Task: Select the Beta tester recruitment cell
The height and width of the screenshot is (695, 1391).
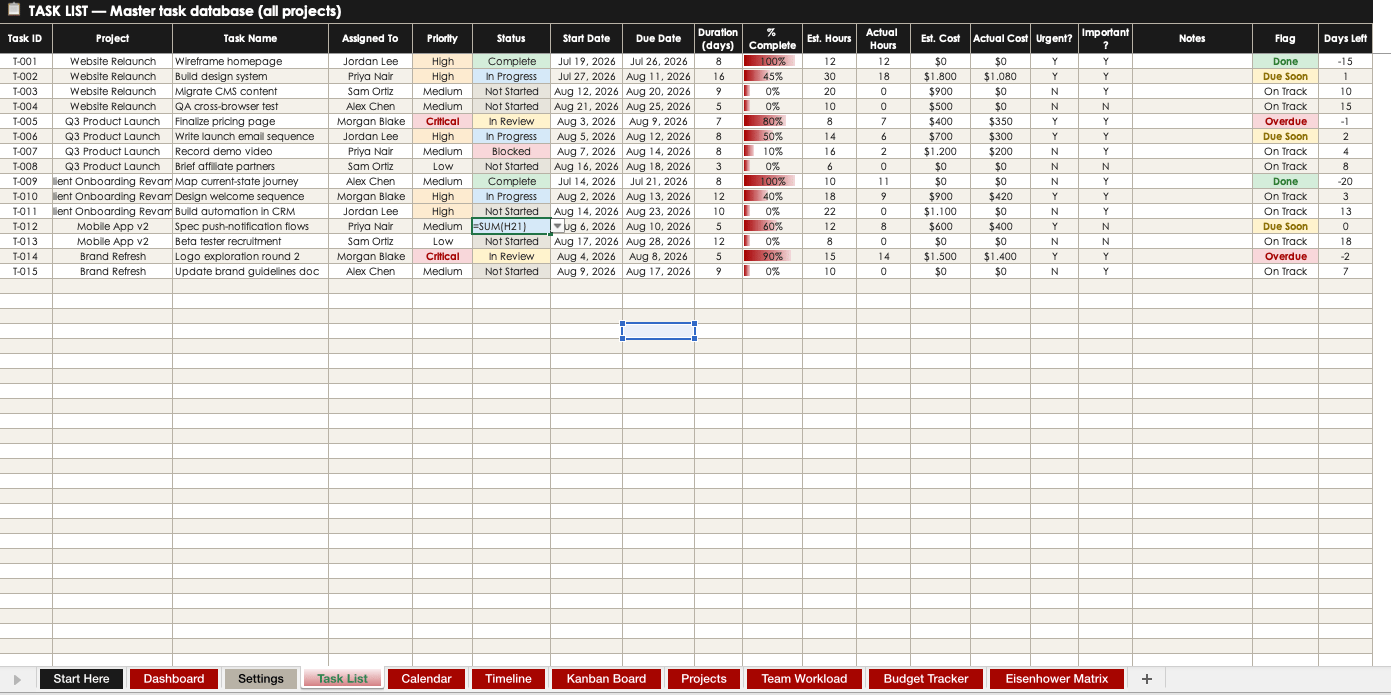Action: coord(250,242)
